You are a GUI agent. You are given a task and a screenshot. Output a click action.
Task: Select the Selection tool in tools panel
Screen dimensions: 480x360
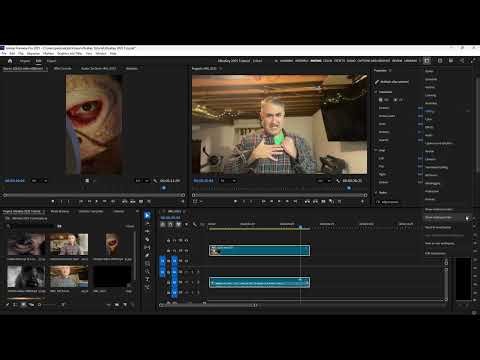point(147,216)
